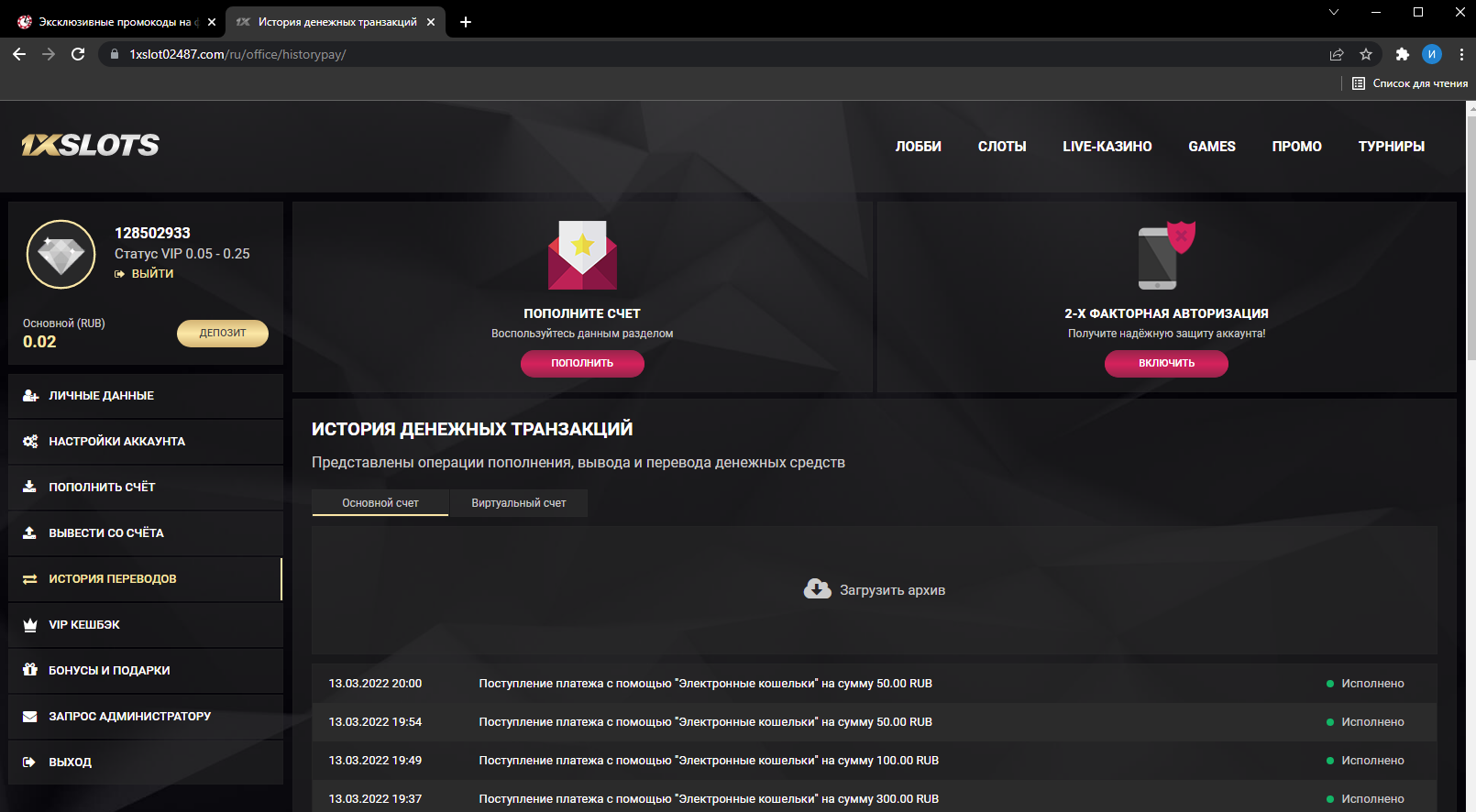Go to LIVE-КАЗИНО section
The height and width of the screenshot is (812, 1476).
click(x=1107, y=147)
